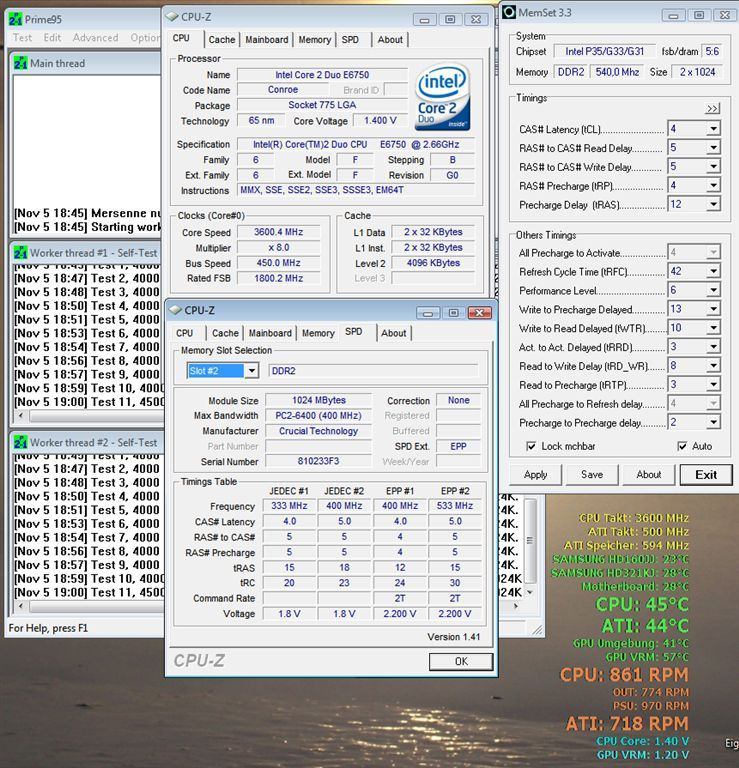This screenshot has height=768, width=739.
Task: Toggle the Lock mchbar checkbox
Action: tap(531, 446)
